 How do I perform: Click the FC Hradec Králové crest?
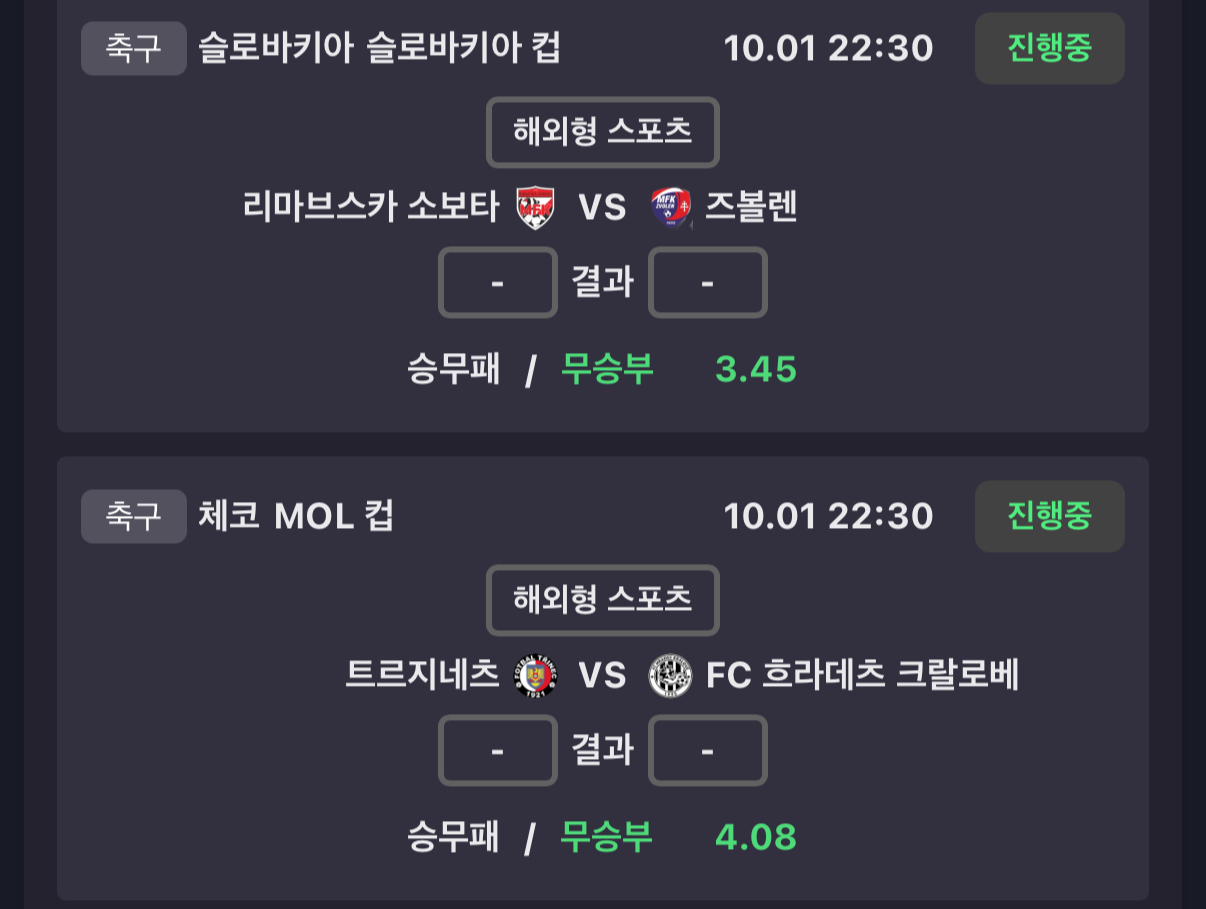click(670, 676)
